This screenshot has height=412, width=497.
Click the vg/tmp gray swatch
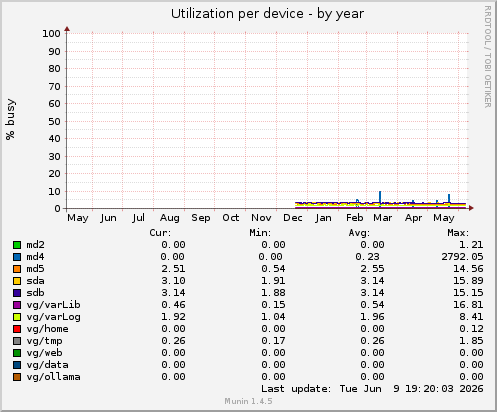point(17,341)
